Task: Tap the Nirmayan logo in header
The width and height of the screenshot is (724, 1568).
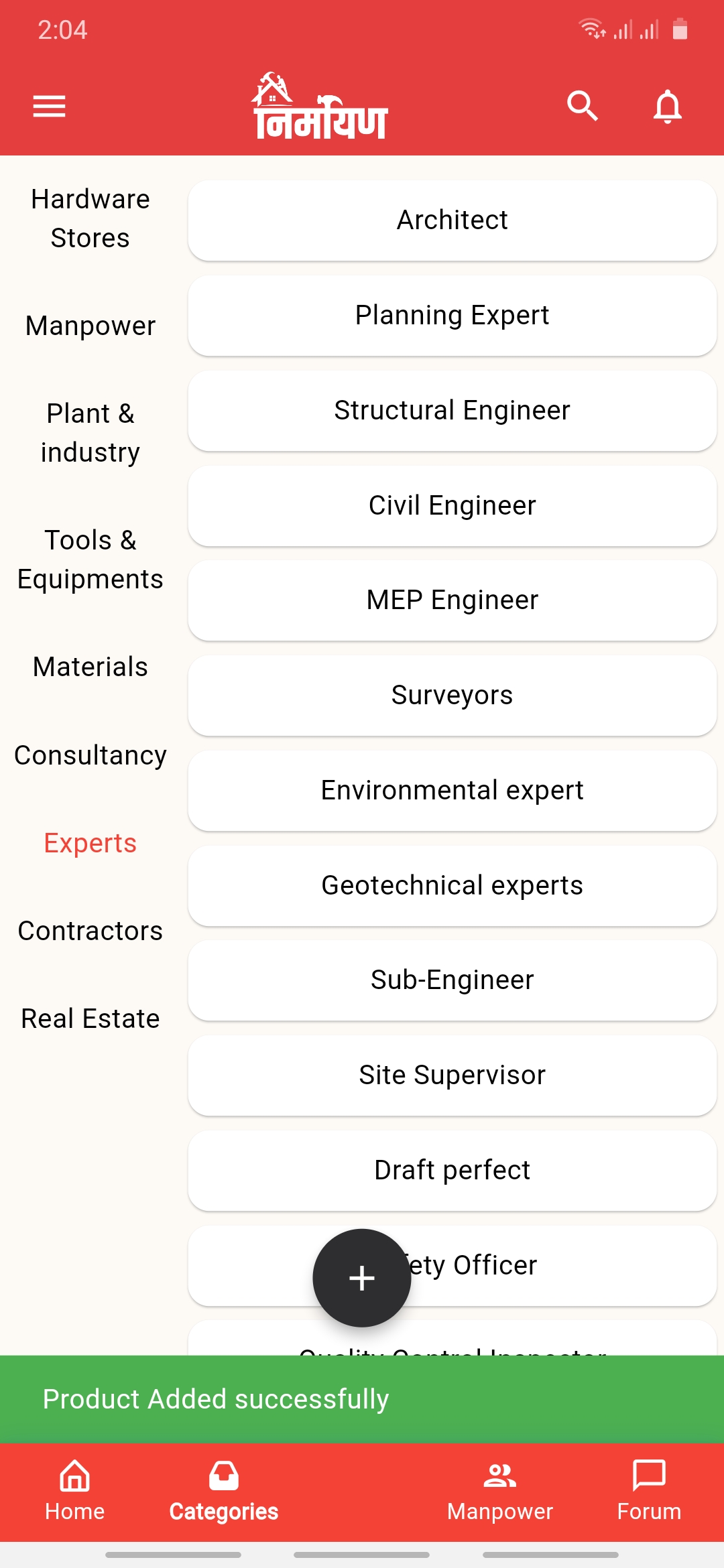Action: tap(320, 107)
